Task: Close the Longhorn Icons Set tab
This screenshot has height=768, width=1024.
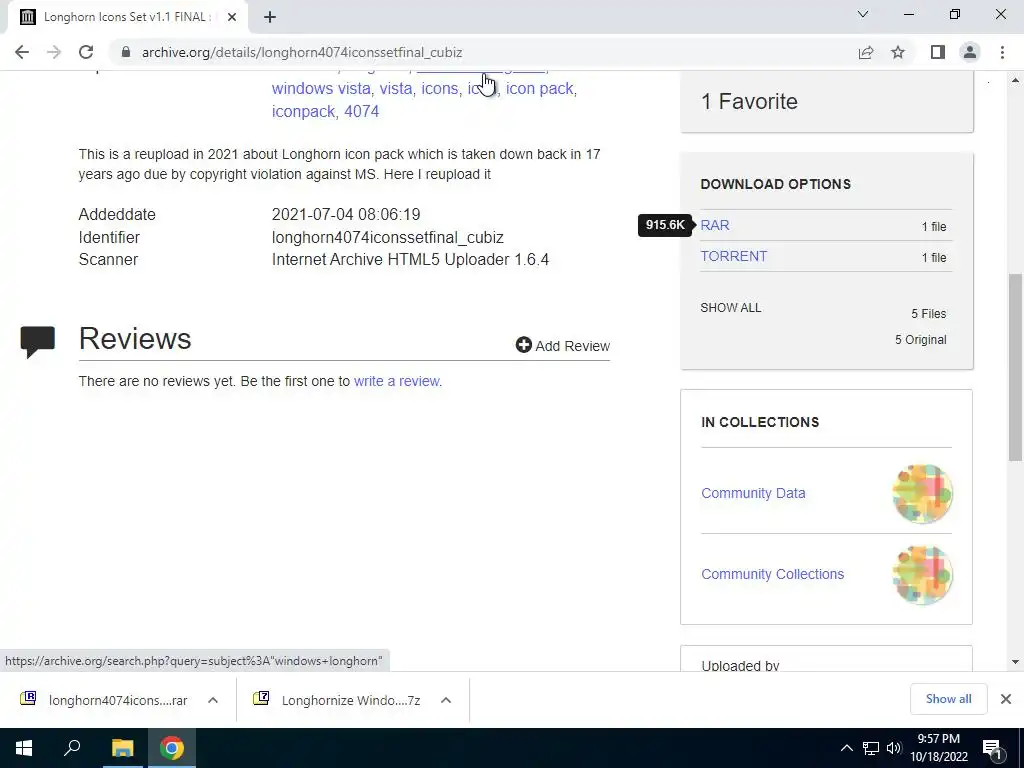Action: tap(231, 17)
